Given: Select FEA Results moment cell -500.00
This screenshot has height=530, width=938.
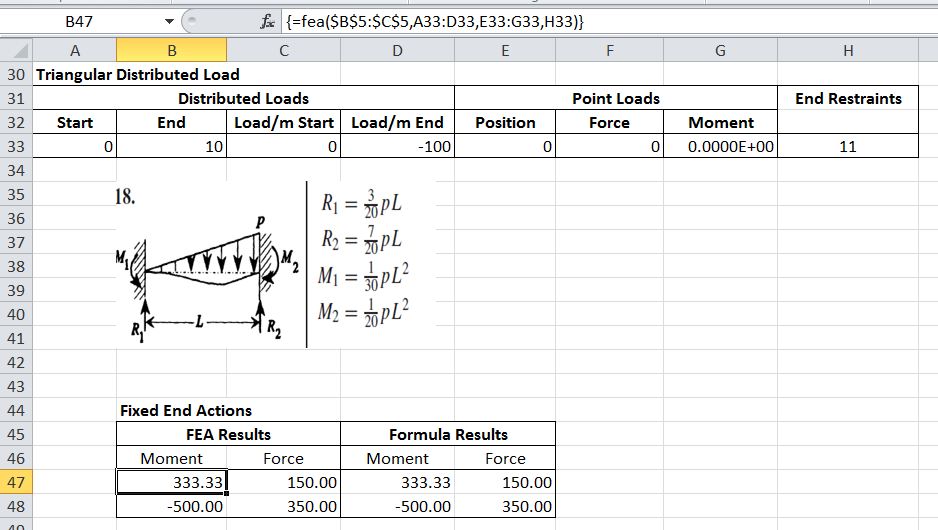Looking at the screenshot, I should pos(172,507).
